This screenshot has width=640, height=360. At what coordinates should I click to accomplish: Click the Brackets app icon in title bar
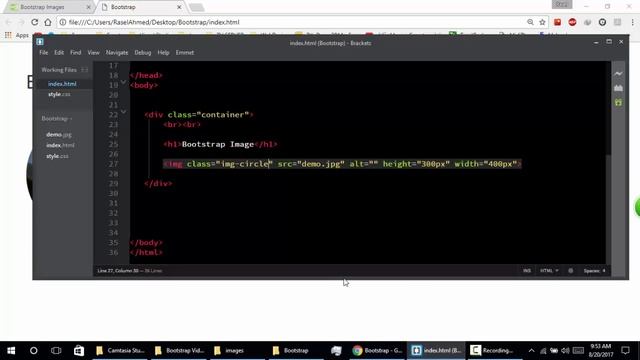(x=40, y=42)
